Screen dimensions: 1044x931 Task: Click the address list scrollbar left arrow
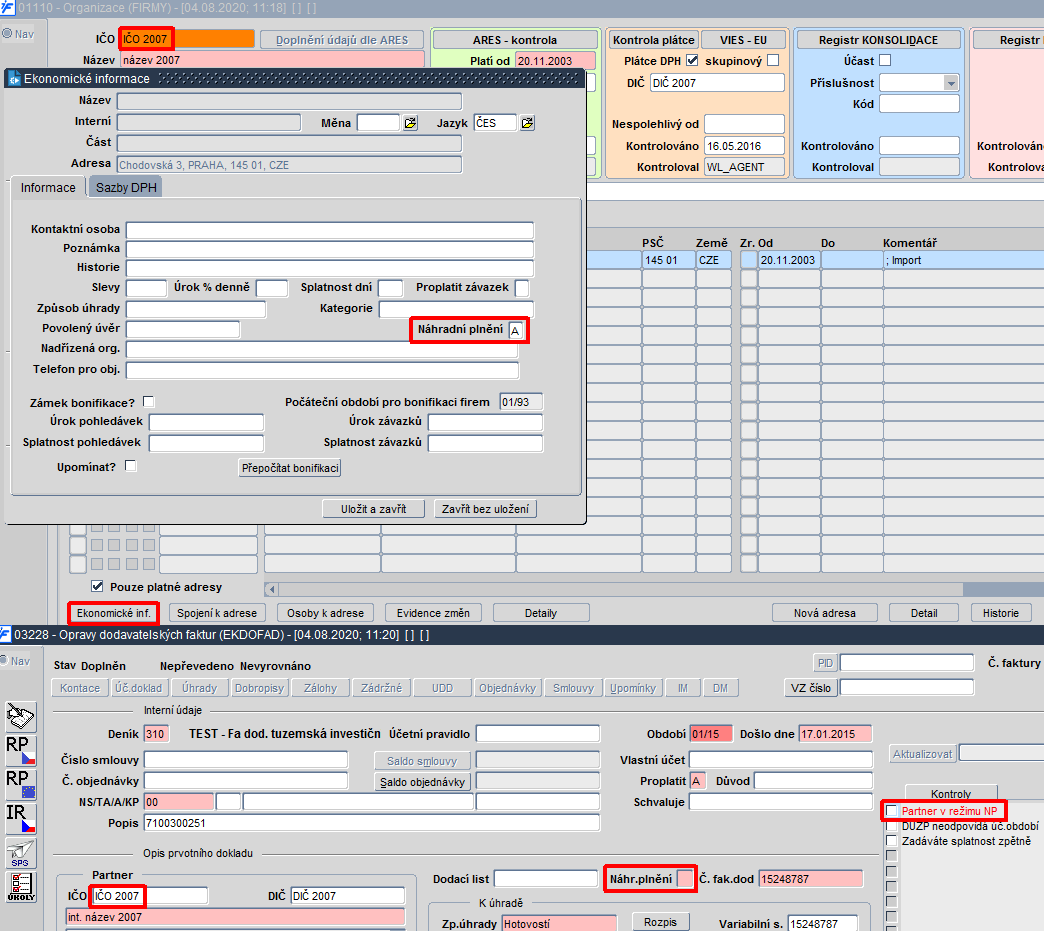(271, 589)
